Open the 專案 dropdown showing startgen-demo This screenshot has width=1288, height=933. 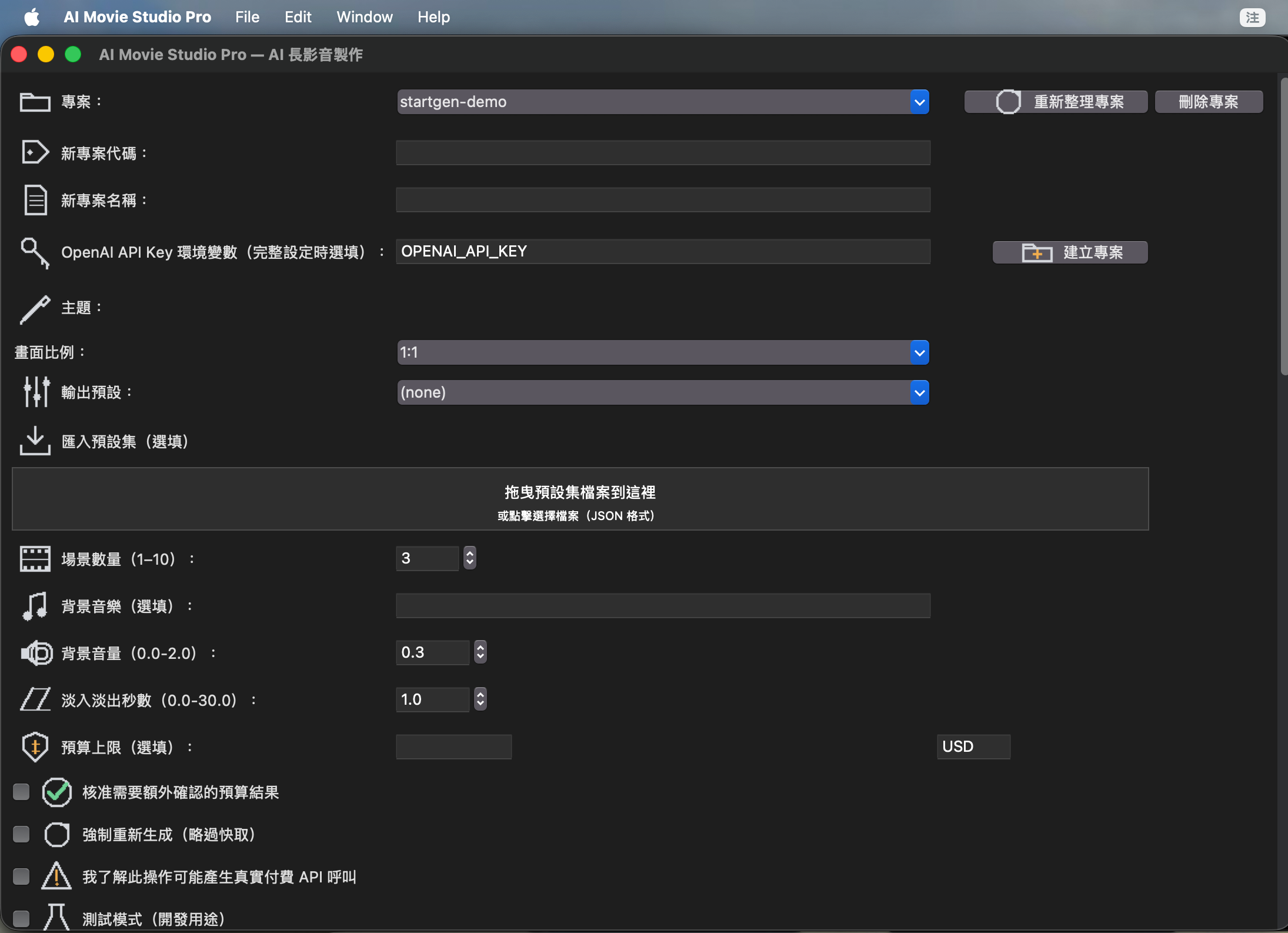pos(663,102)
